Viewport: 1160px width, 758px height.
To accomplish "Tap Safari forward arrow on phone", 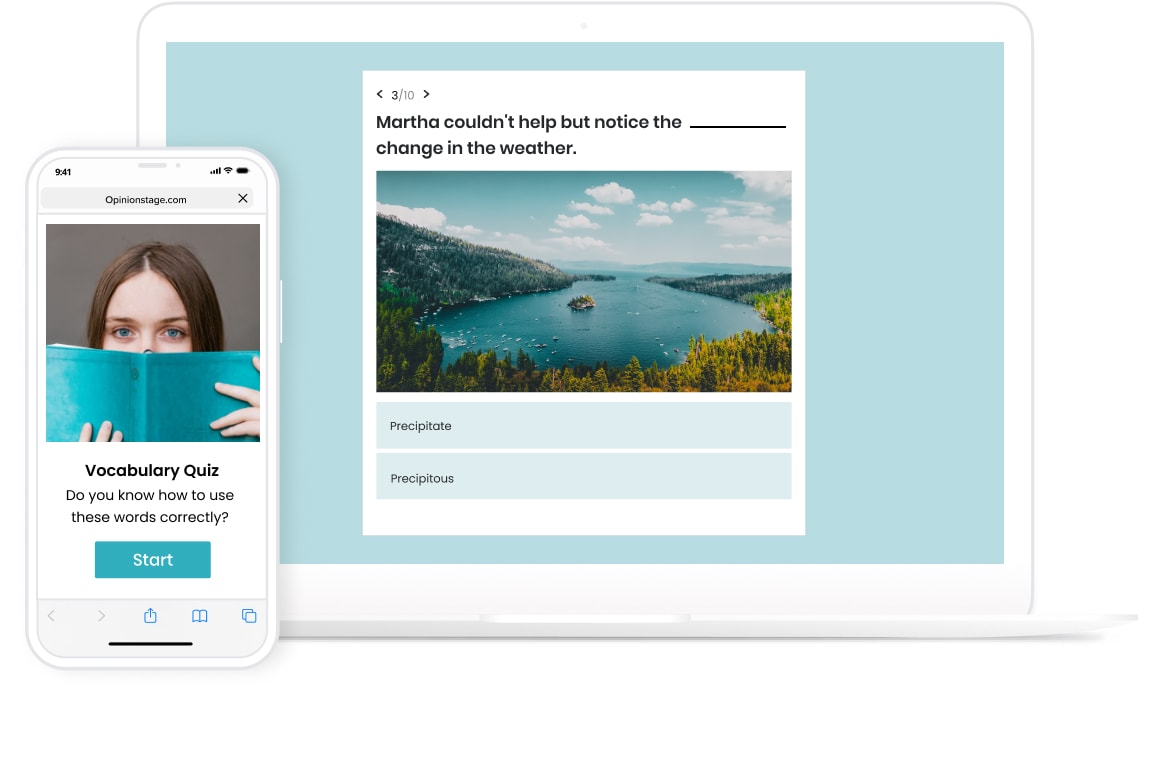I will pos(101,616).
